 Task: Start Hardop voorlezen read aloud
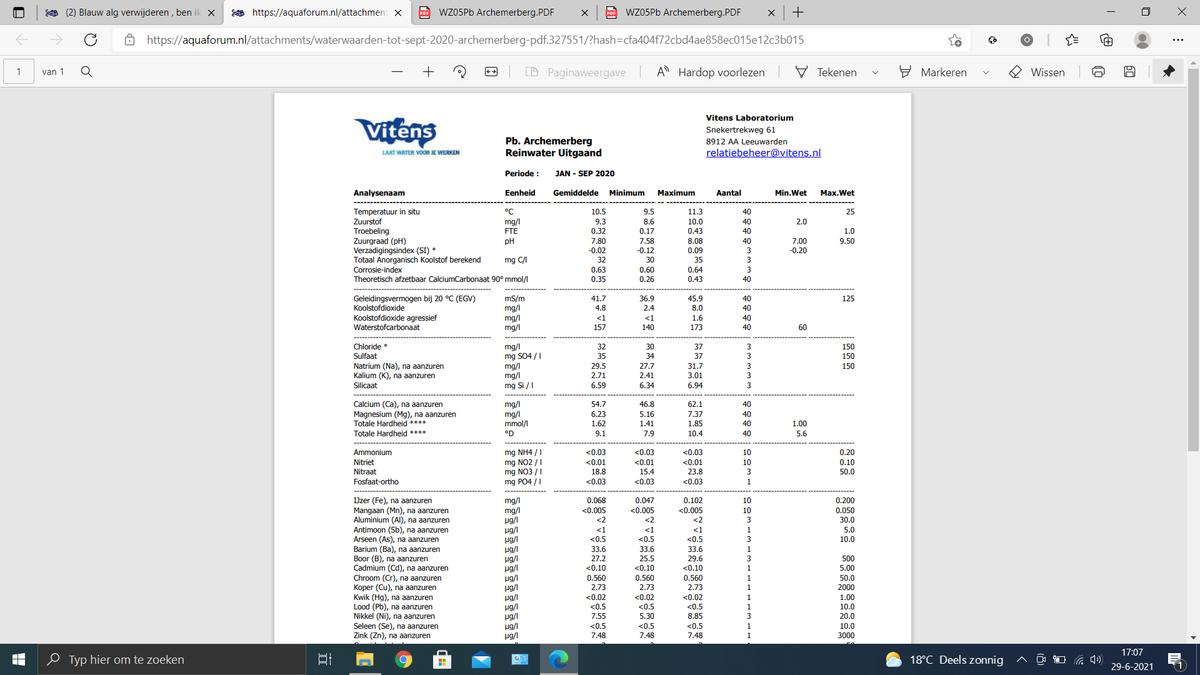point(711,72)
